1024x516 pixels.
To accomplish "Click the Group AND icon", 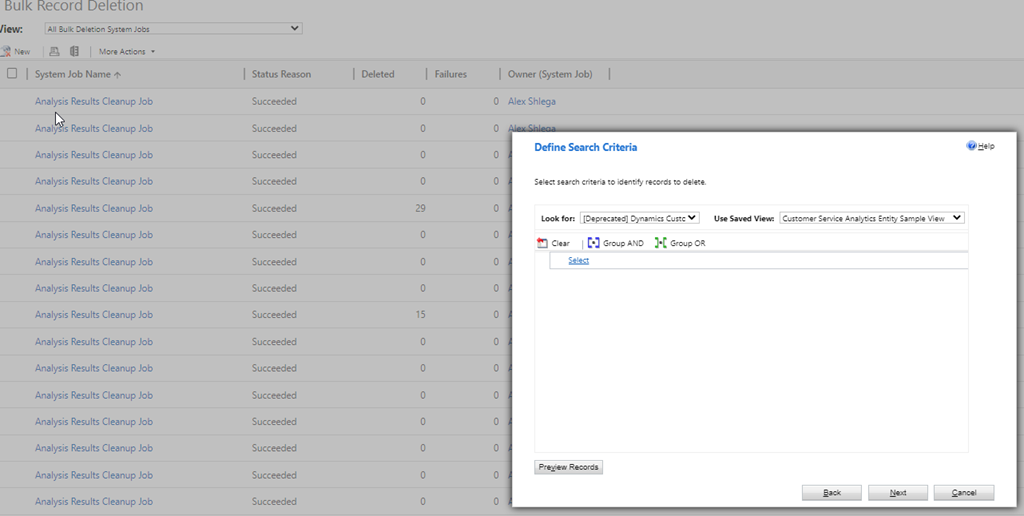I will [x=594, y=243].
